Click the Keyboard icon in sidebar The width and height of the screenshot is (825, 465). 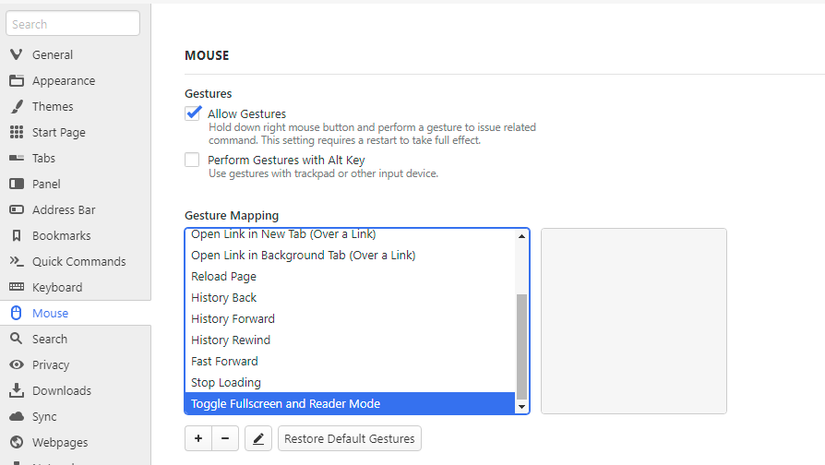point(16,287)
